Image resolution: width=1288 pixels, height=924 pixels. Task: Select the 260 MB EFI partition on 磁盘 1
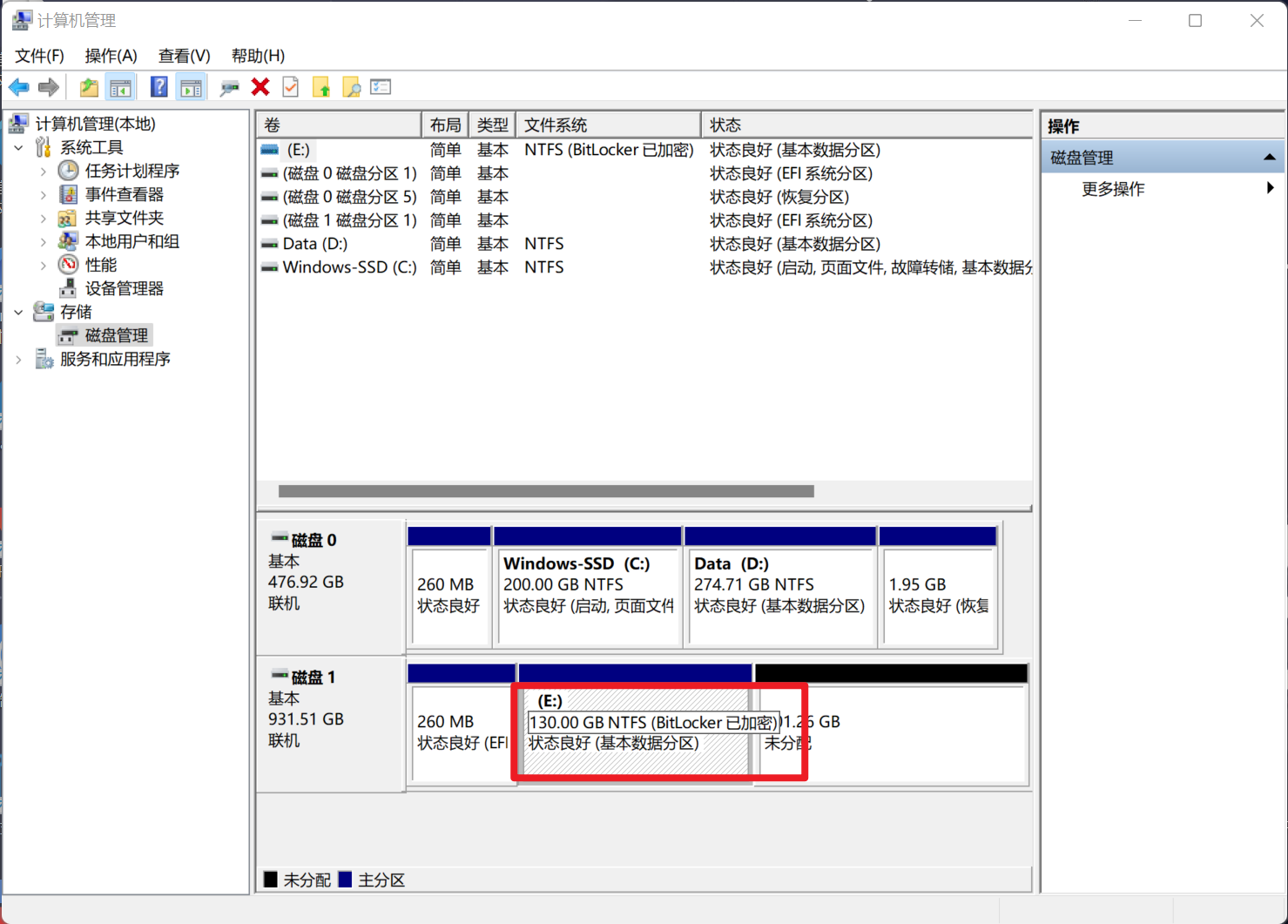click(x=462, y=734)
